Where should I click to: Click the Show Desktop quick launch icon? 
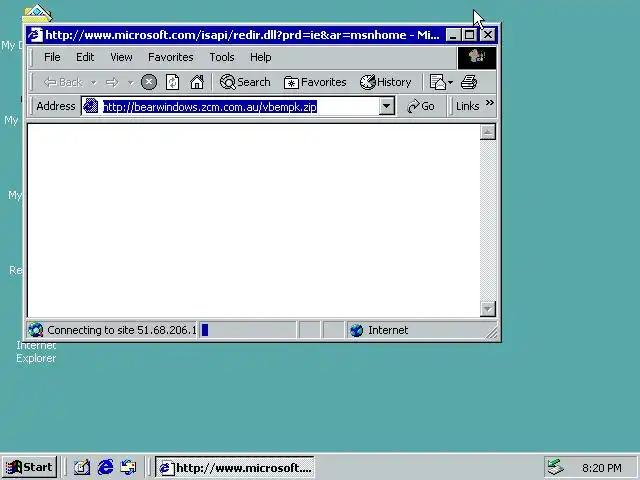tap(82, 467)
